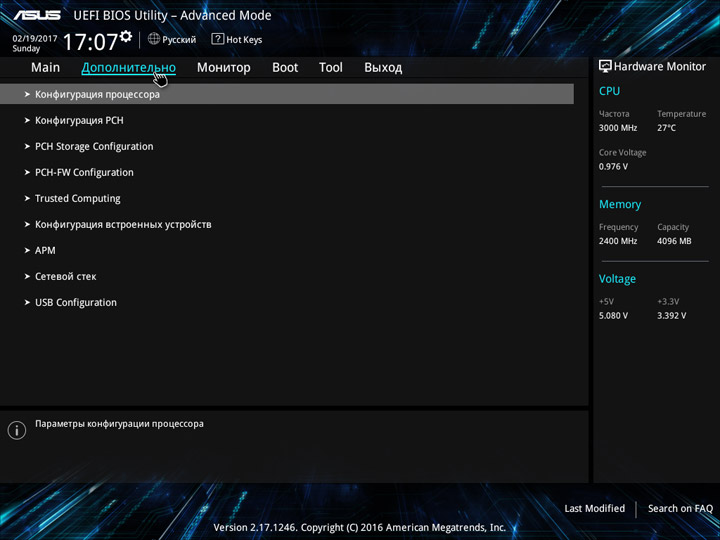
Task: Expand arrow next to Конфигурация PCH
Action: click(27, 120)
